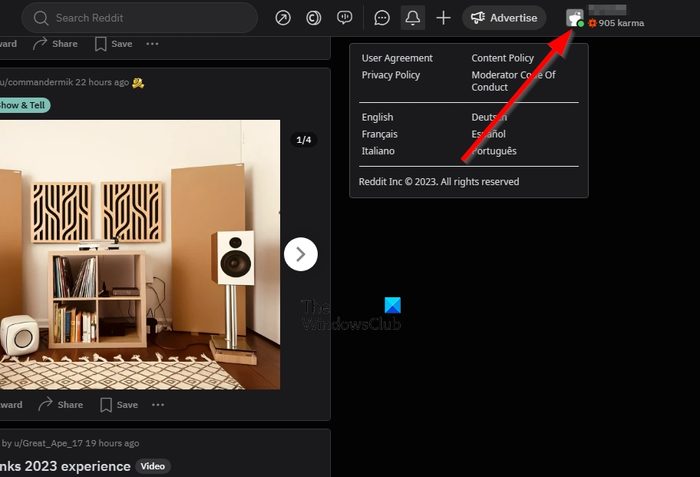Save the top post
The image size is (700, 477).
(x=113, y=44)
